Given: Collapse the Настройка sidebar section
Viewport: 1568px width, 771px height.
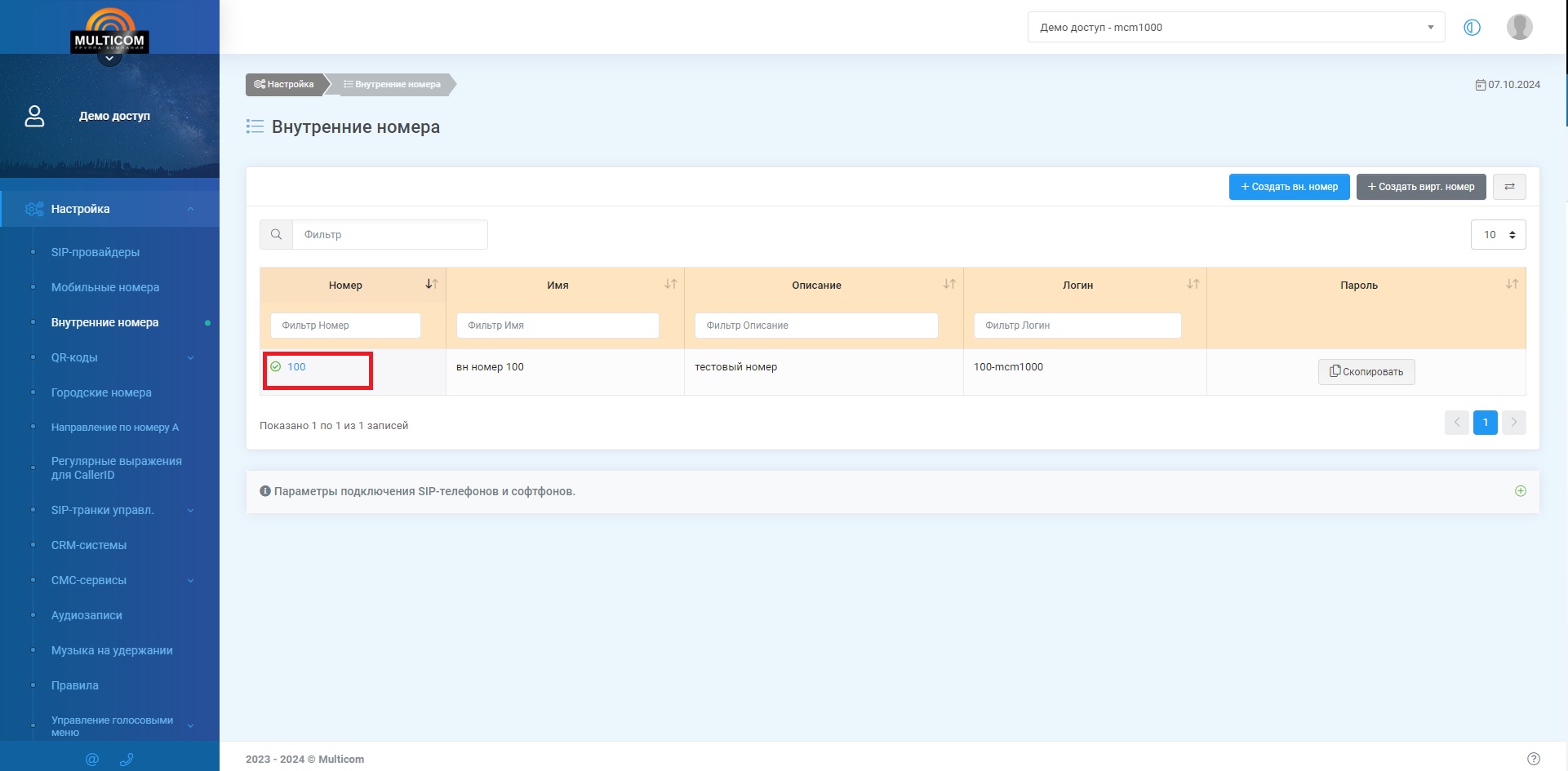Looking at the screenshot, I should 190,209.
